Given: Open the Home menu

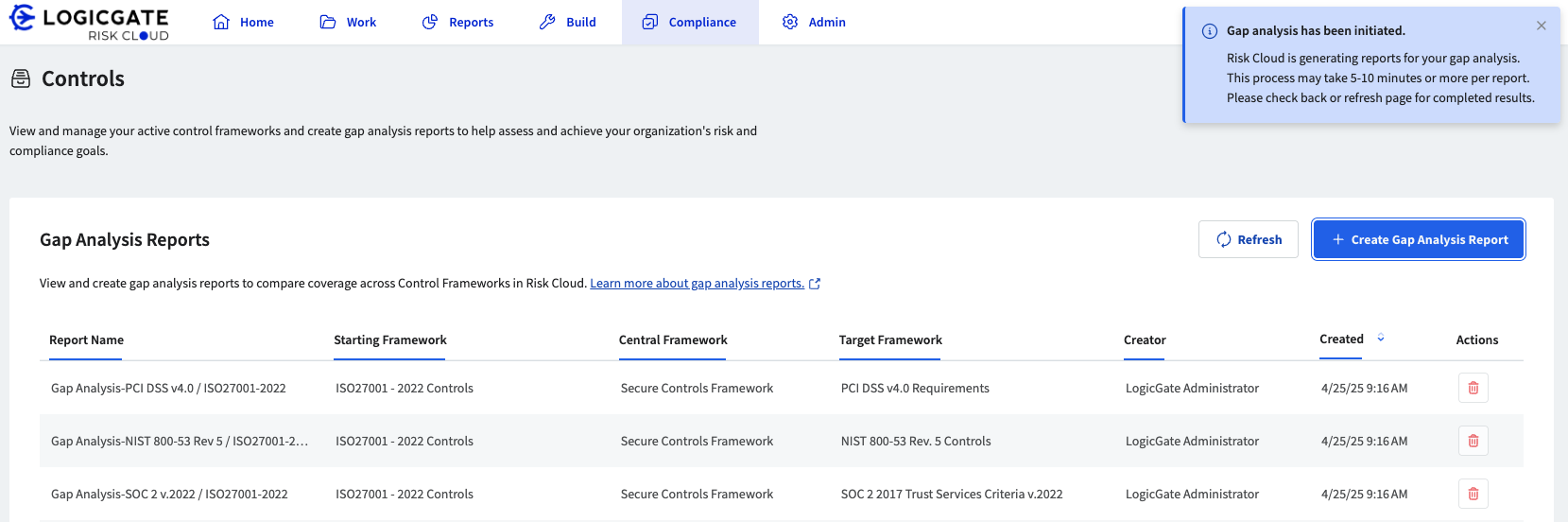Looking at the screenshot, I should click(244, 22).
